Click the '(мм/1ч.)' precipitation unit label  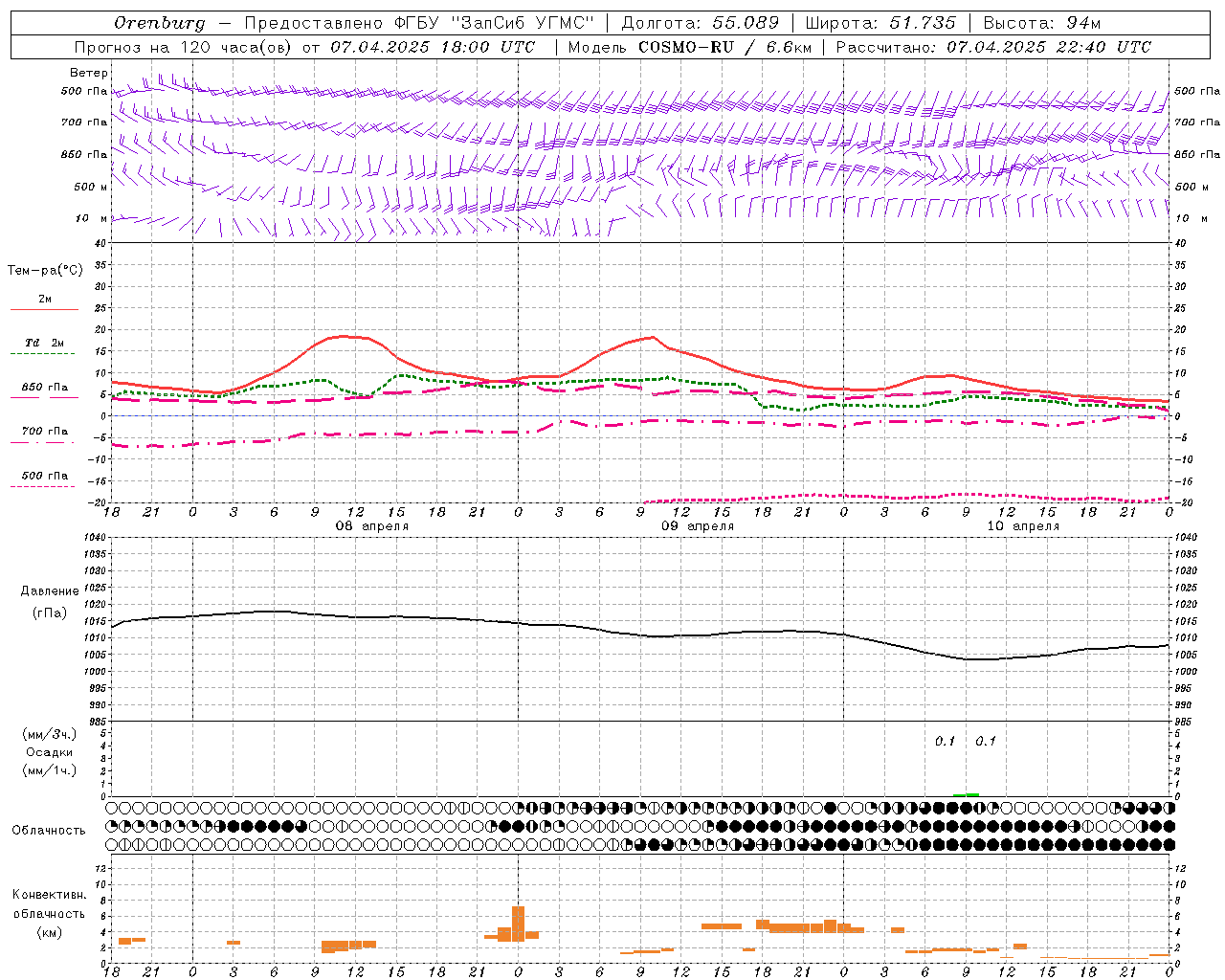coord(50,770)
